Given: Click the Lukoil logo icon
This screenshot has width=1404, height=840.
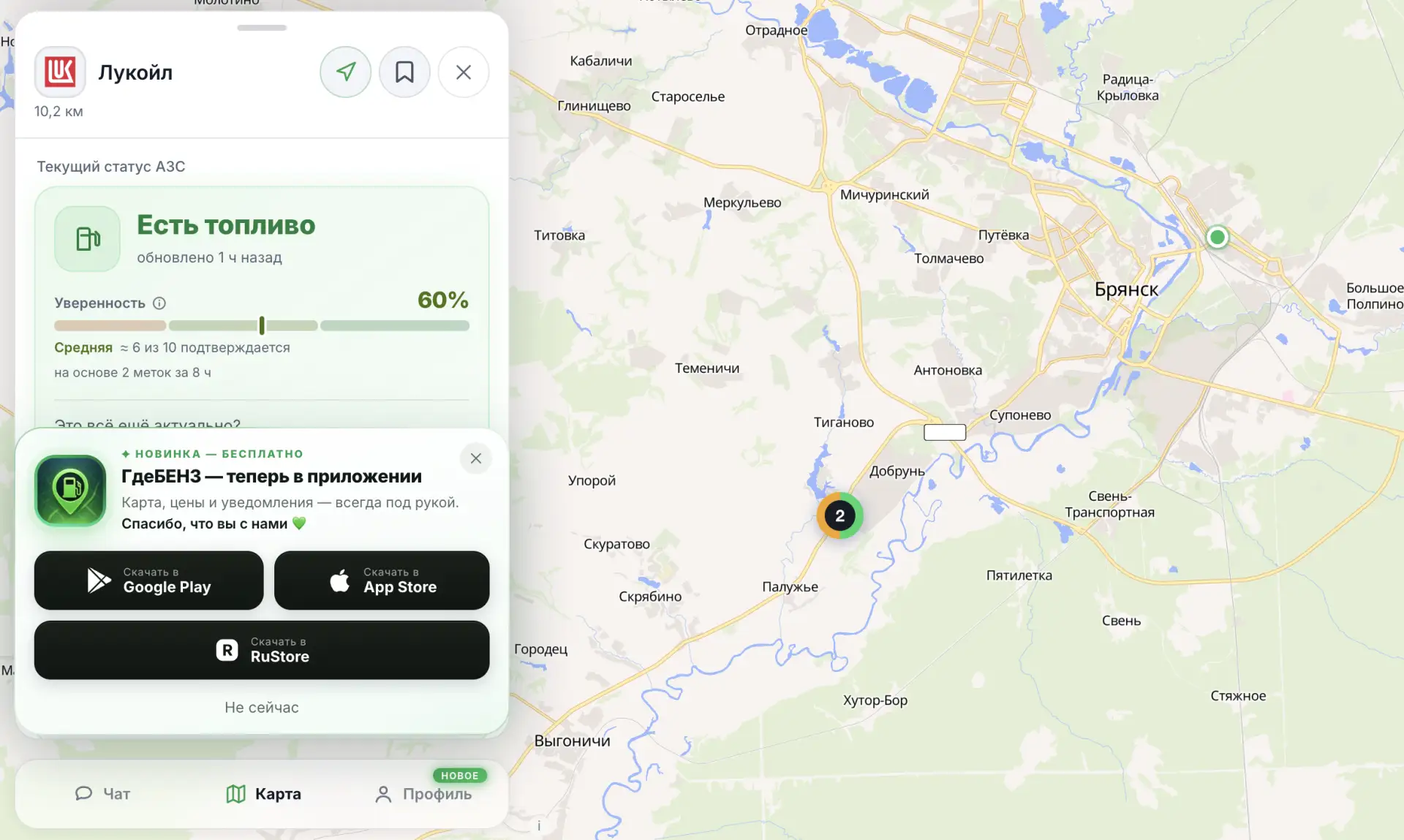Looking at the screenshot, I should click(x=60, y=72).
